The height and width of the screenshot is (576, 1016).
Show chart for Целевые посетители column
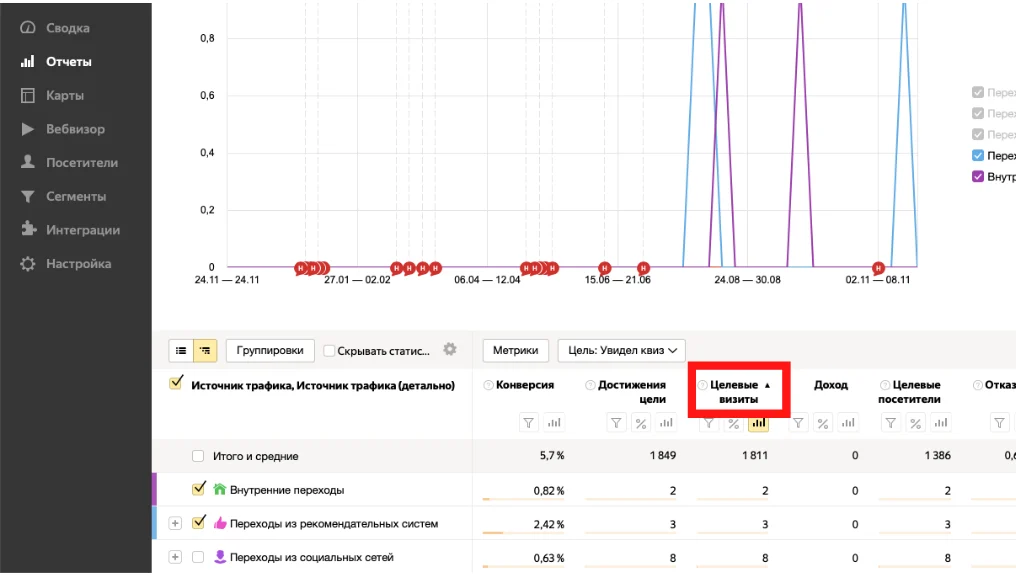pos(941,423)
